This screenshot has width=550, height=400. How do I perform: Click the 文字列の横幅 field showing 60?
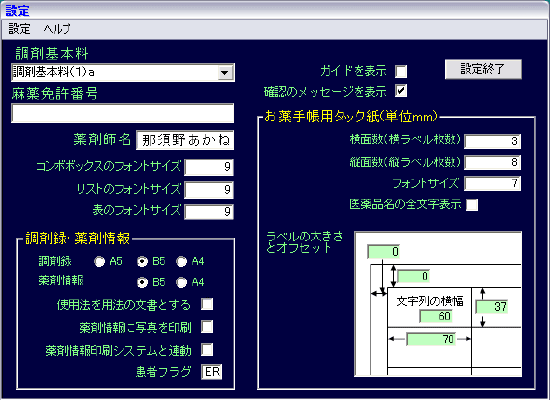tap(436, 316)
